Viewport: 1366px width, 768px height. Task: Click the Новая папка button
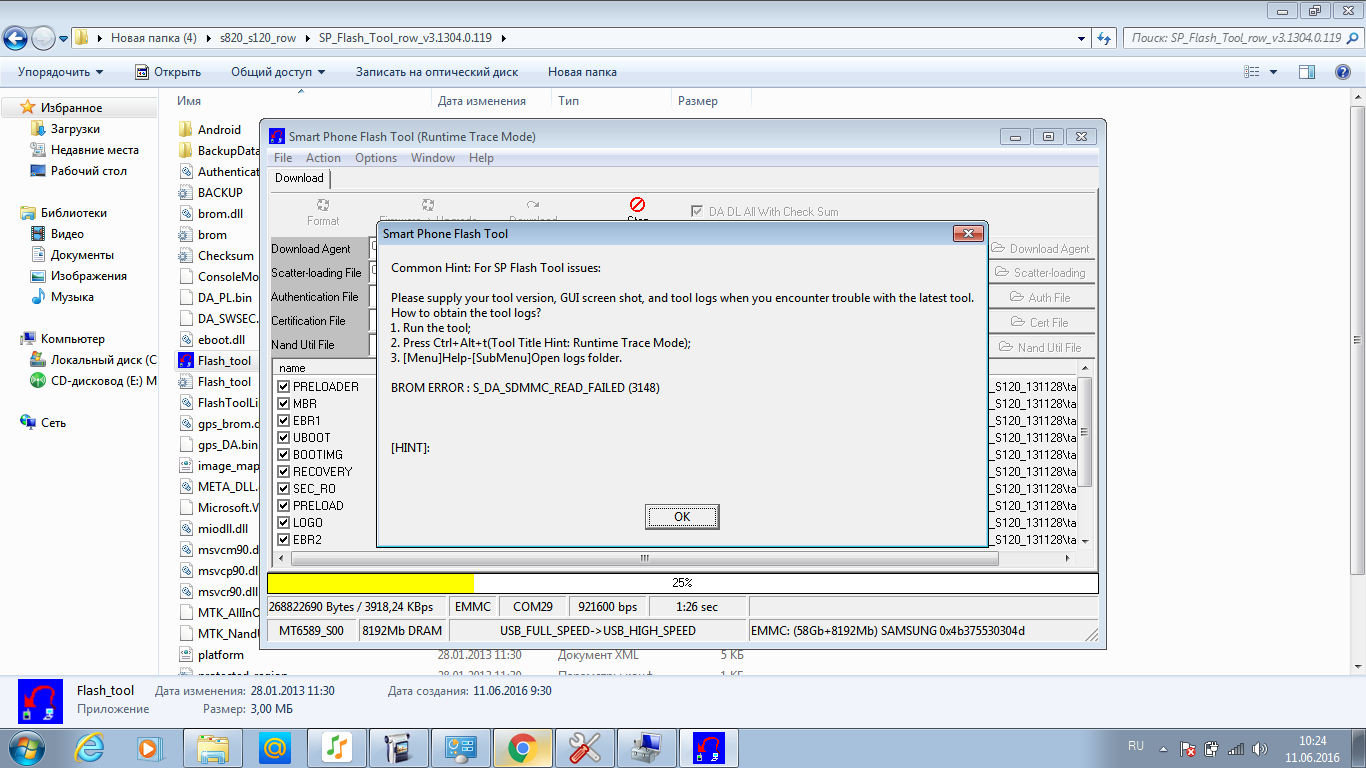pos(582,72)
